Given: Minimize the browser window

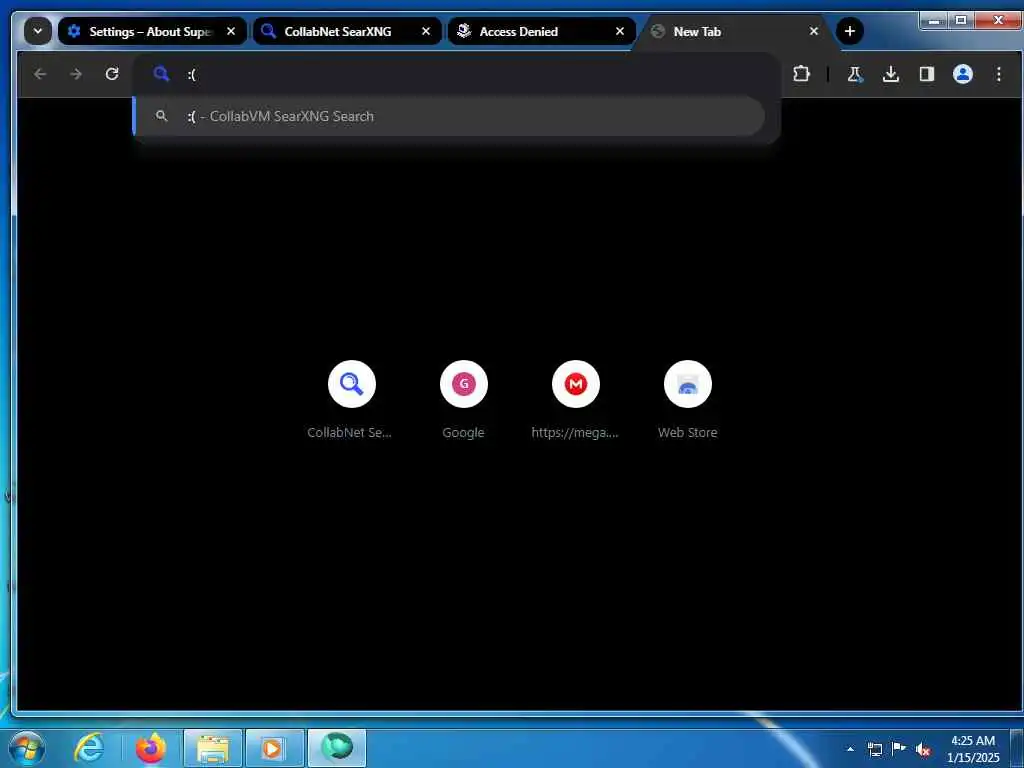Looking at the screenshot, I should (x=934, y=20).
